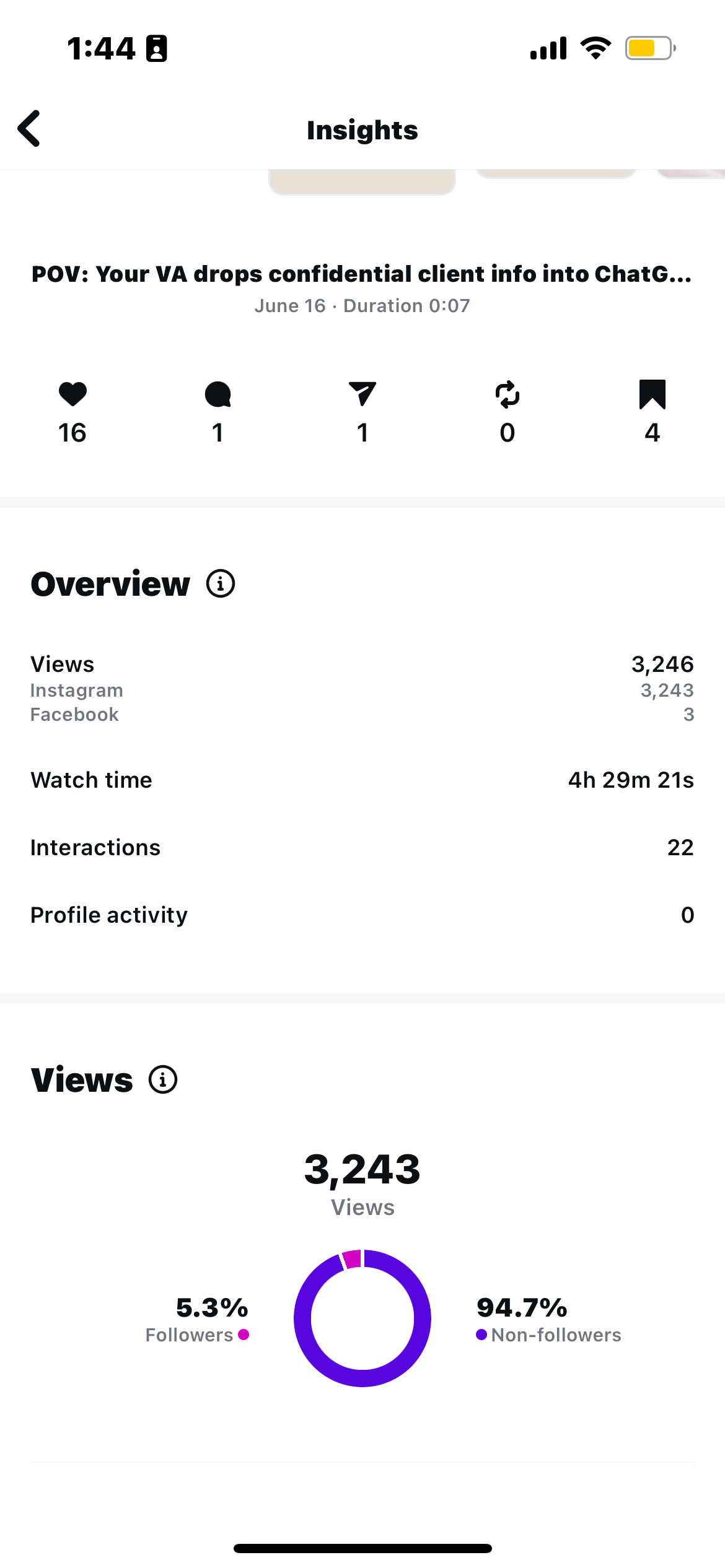
Task: Tap the Views total row in Overview
Action: click(362, 664)
